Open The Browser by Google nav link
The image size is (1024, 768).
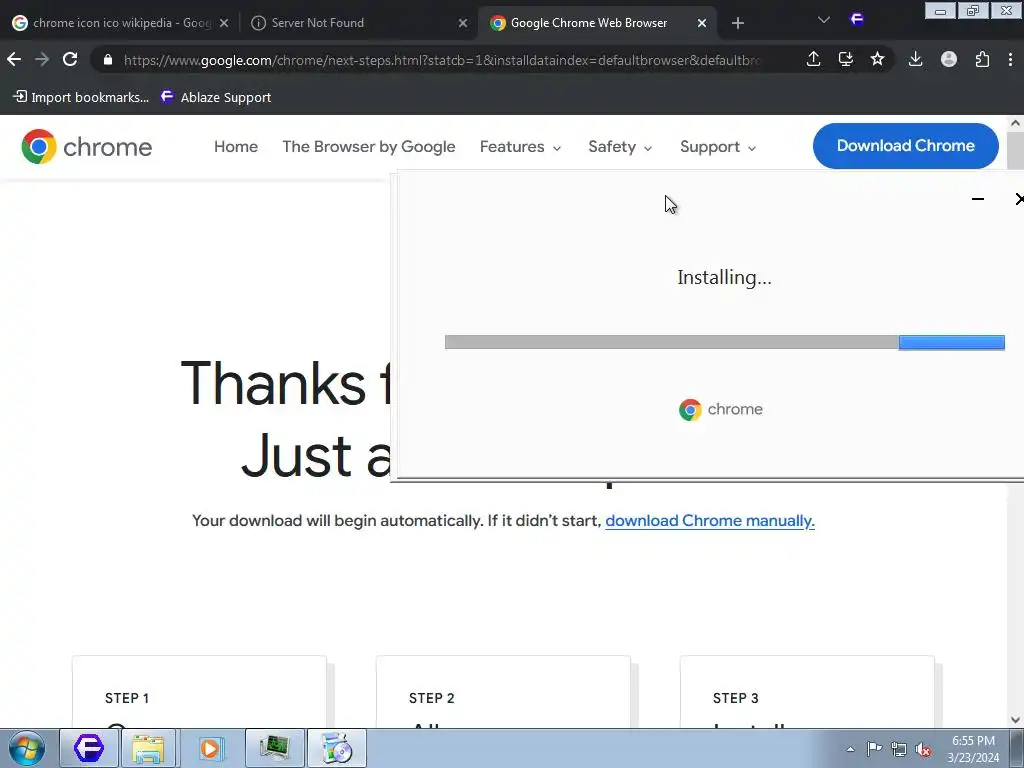coord(368,146)
